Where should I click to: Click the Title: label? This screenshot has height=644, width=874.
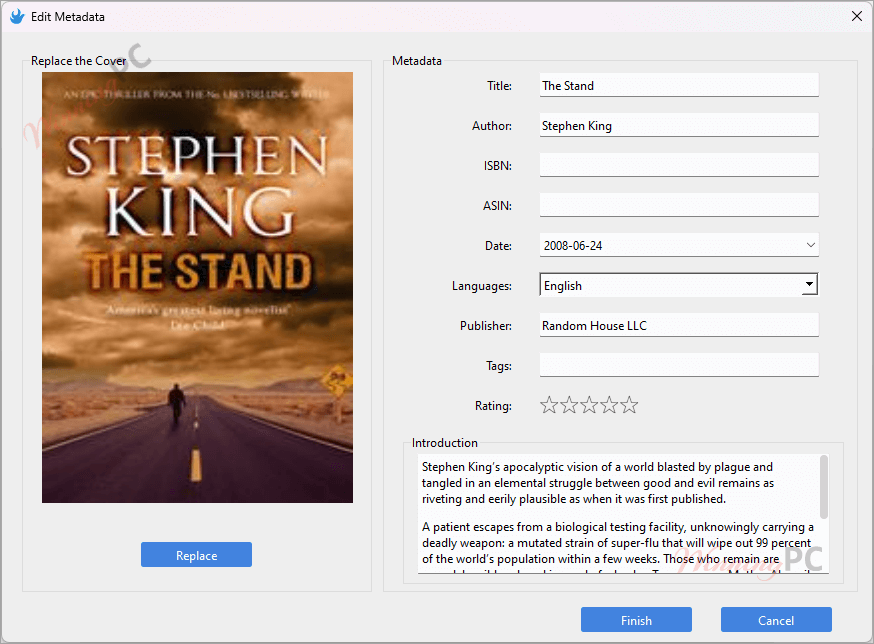point(499,86)
